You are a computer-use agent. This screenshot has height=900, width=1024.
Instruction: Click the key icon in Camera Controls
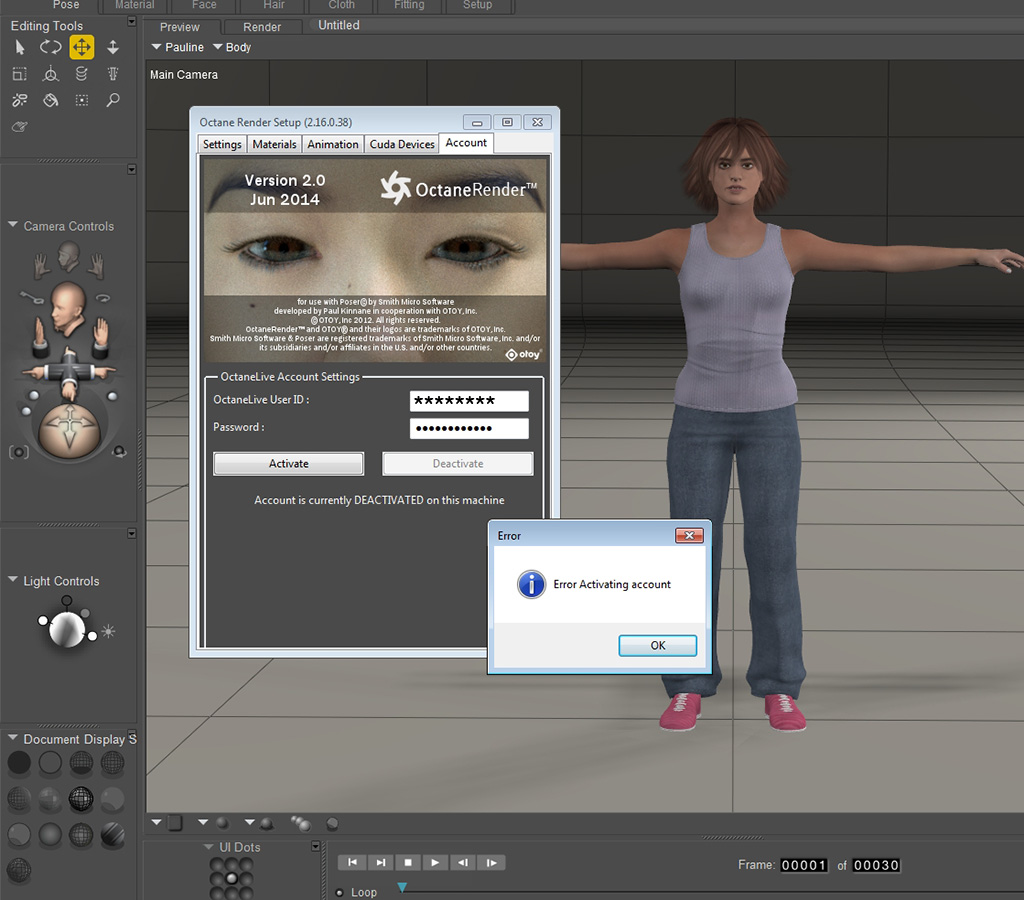29,296
